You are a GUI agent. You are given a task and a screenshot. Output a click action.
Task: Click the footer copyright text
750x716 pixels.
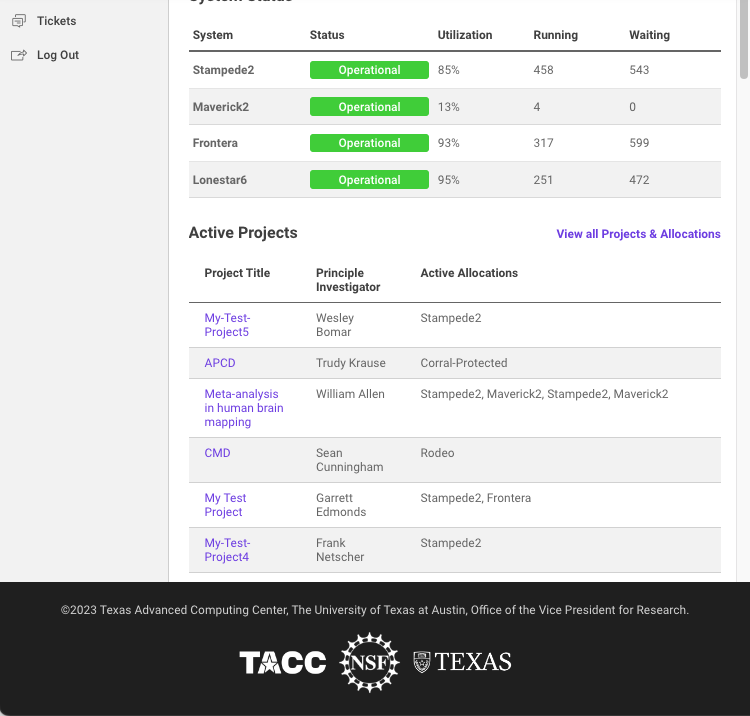375,610
